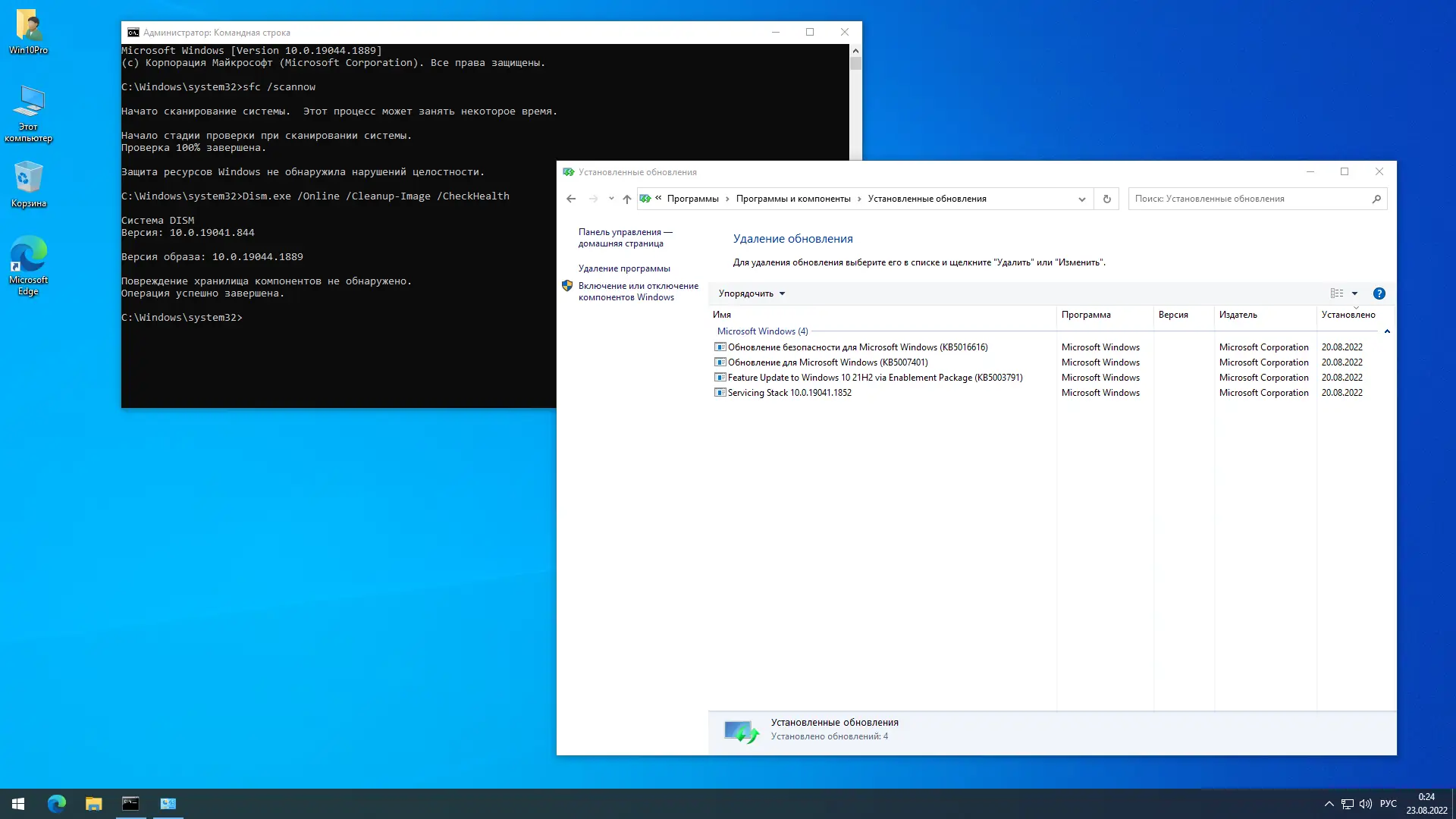Click the Back arrow in Installed Updates window
The height and width of the screenshot is (819, 1456).
(x=571, y=199)
